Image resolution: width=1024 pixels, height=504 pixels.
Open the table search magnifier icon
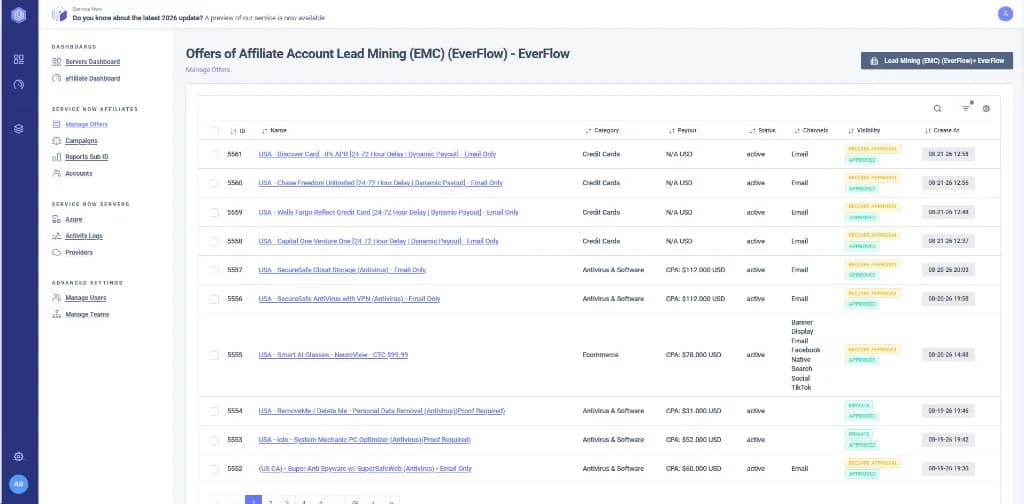pos(937,108)
